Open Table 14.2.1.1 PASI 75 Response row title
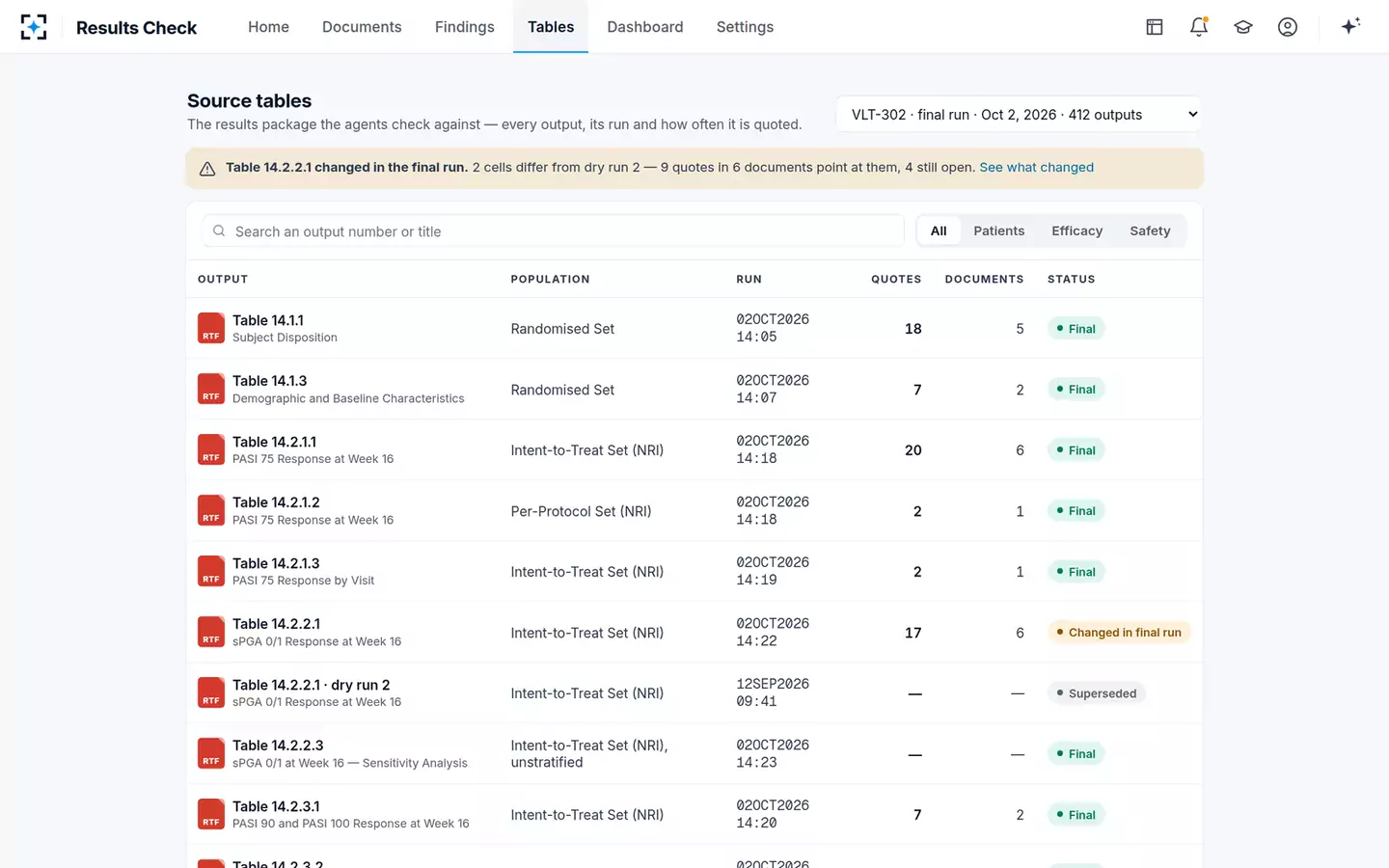Image resolution: width=1389 pixels, height=868 pixels. point(274,442)
